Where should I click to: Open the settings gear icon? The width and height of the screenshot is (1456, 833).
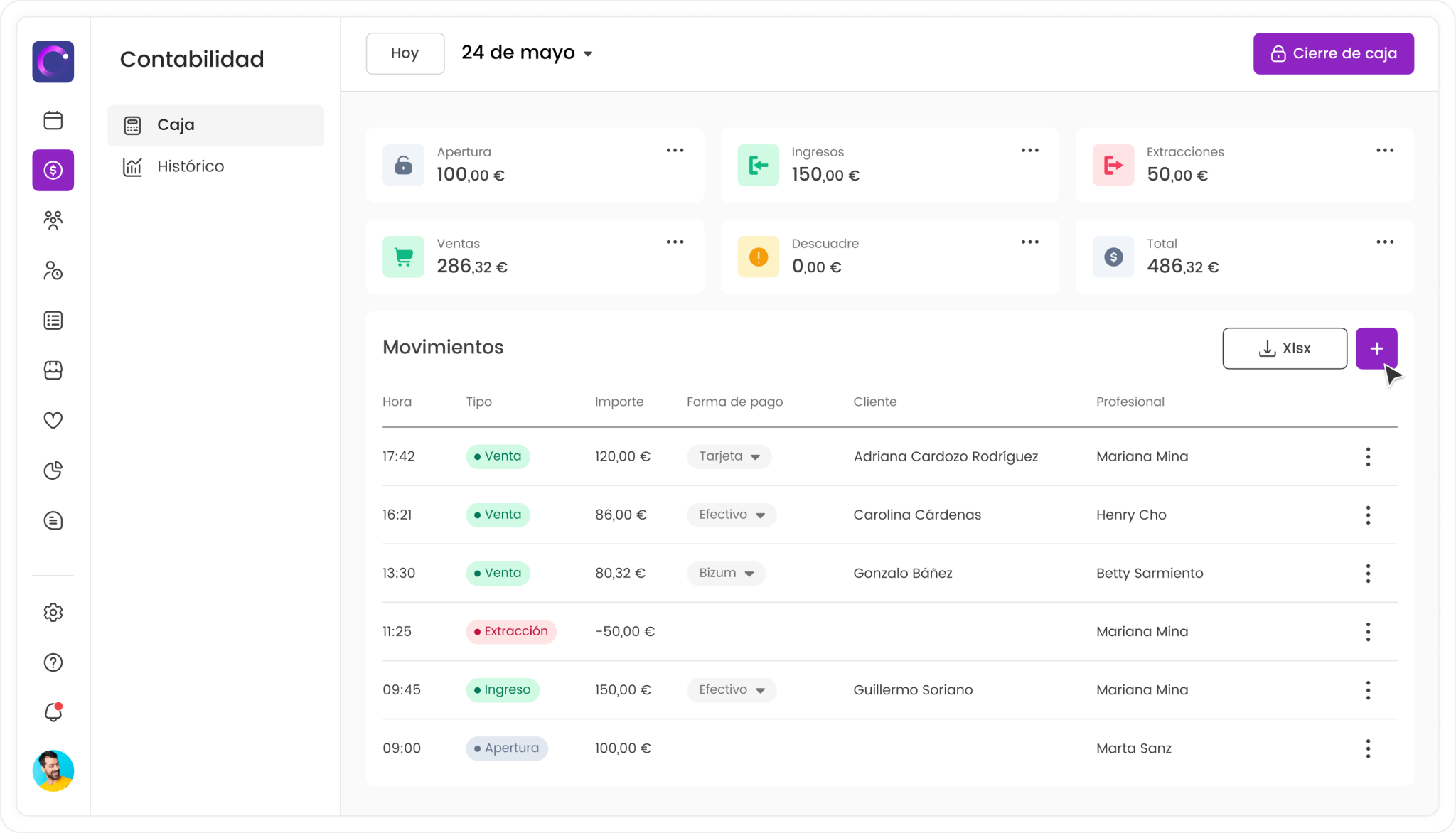[53, 613]
